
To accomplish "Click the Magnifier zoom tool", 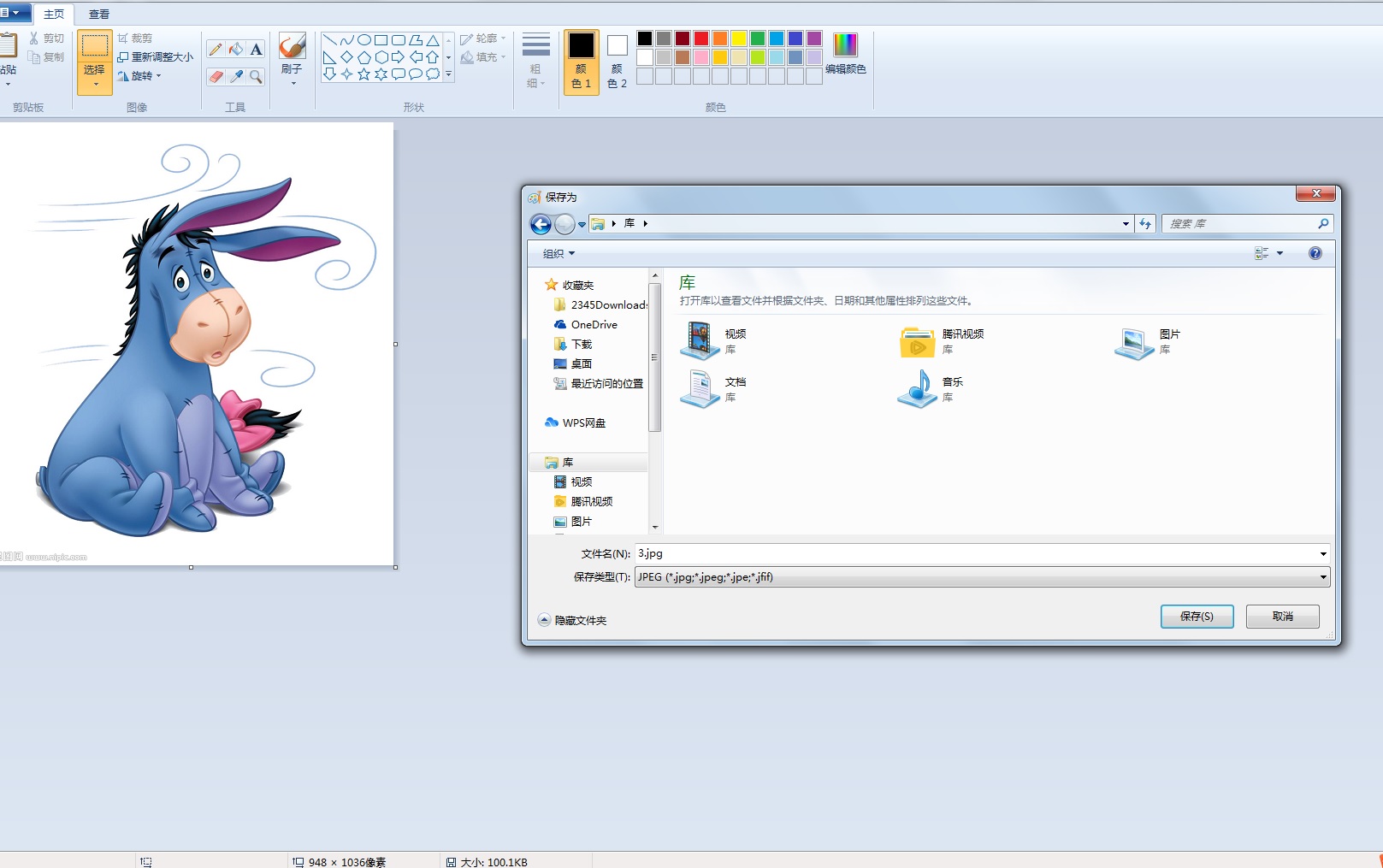I will tap(256, 77).
